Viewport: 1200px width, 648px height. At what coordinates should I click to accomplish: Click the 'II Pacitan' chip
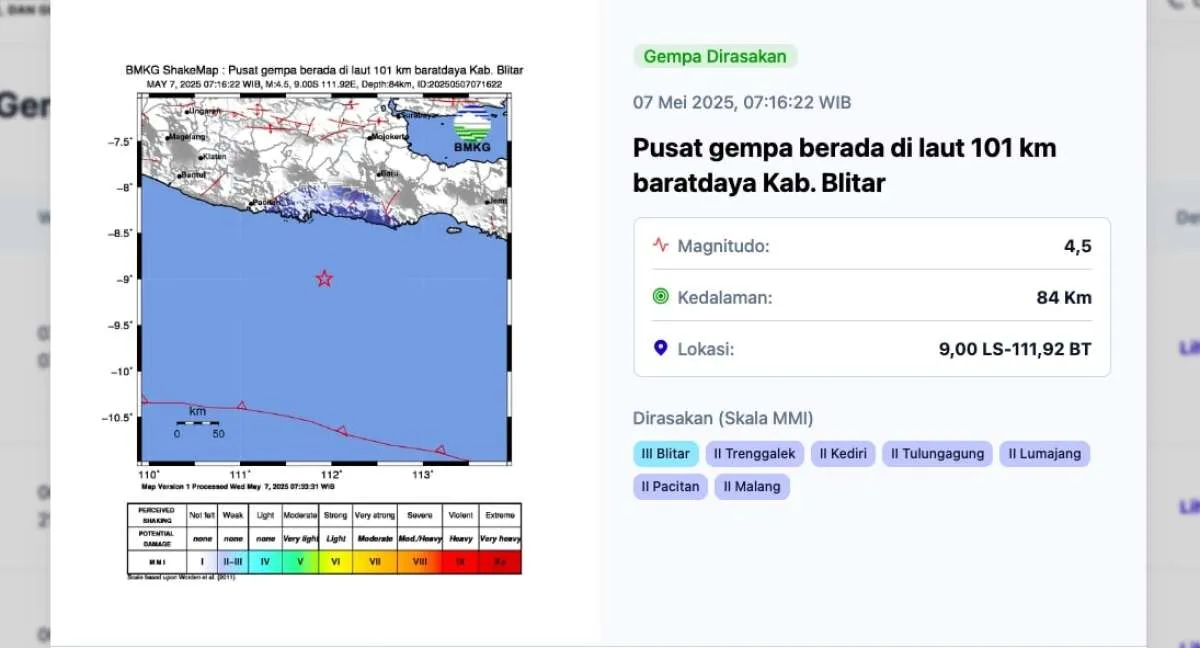click(x=668, y=486)
